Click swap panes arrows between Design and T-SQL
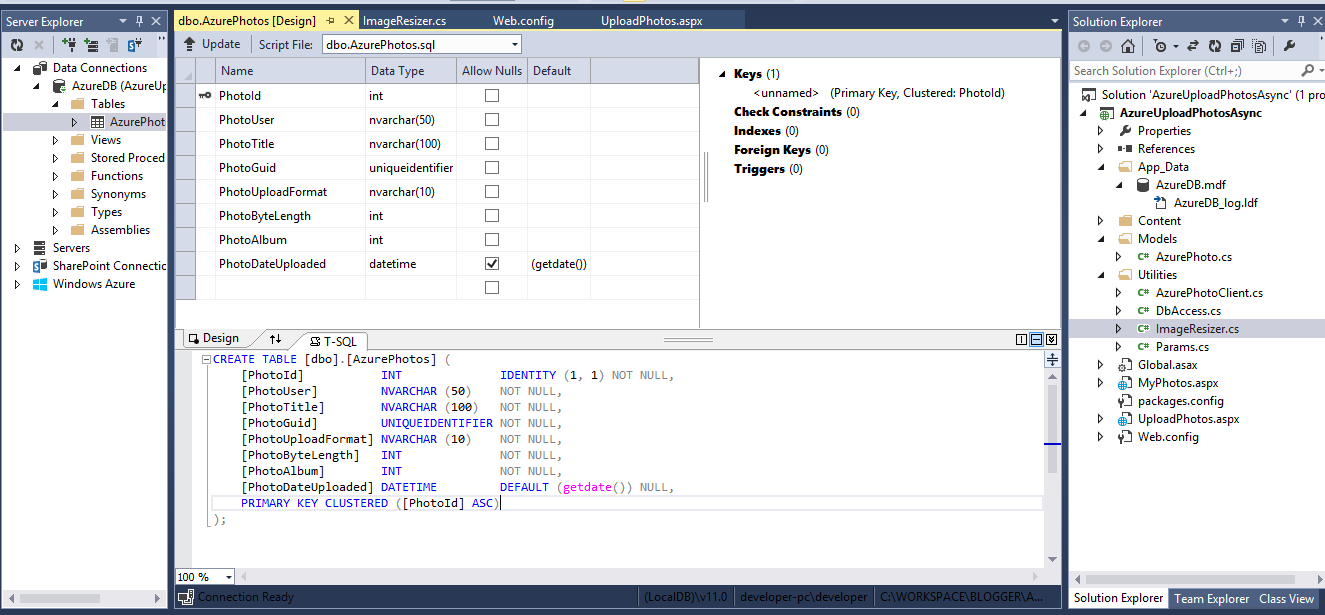1325x615 pixels. [x=276, y=340]
